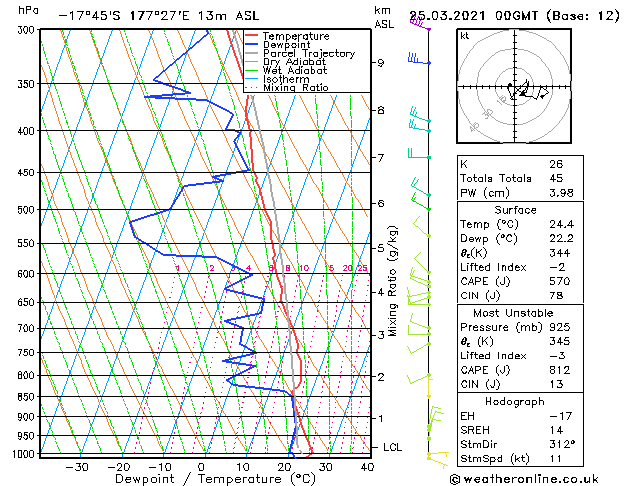Image resolution: width=629 pixels, height=486 pixels.
Task: Click surface Dewp value 22.2
Action: (562, 239)
